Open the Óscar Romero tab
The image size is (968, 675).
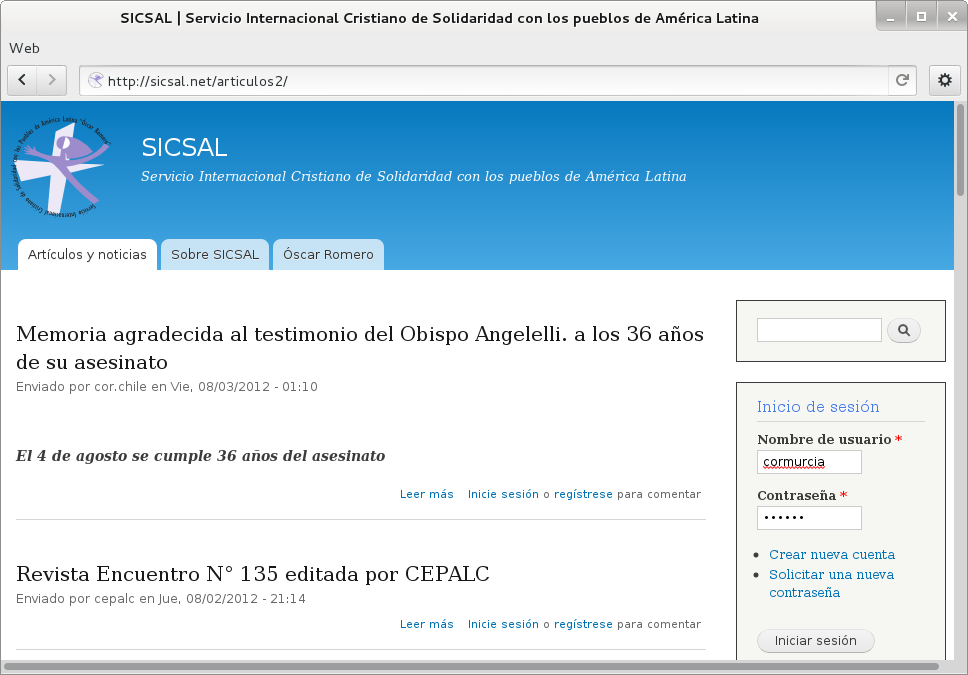tap(328, 255)
